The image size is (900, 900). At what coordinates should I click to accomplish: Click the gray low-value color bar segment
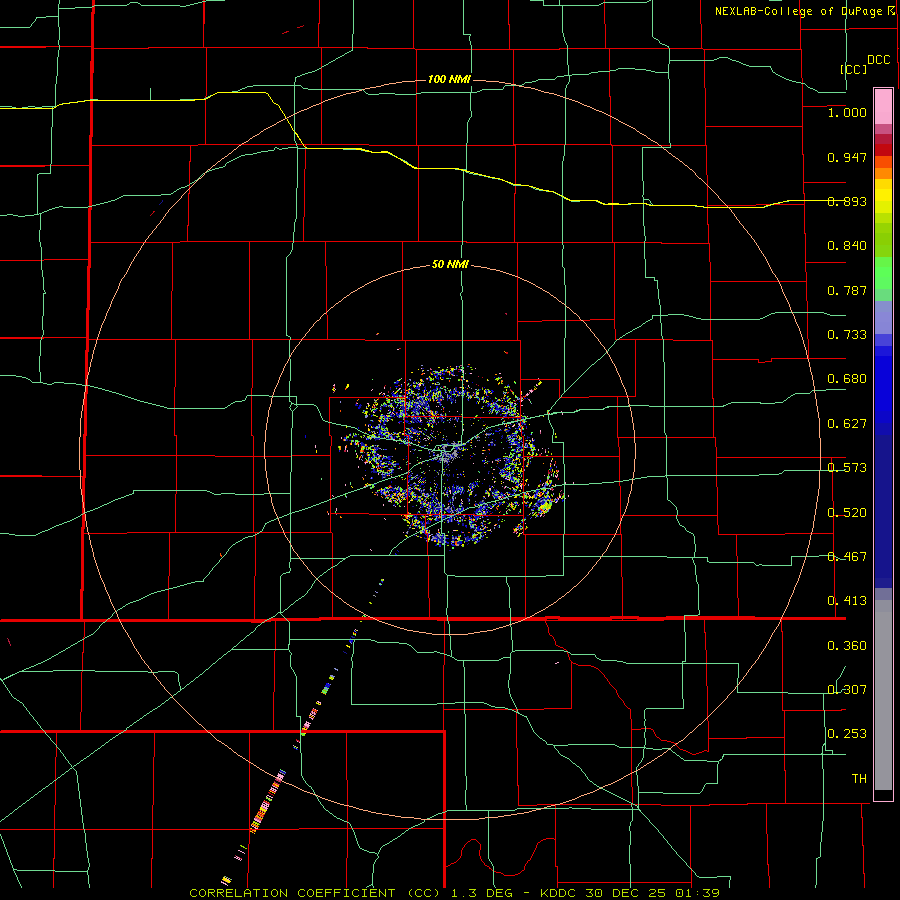[883, 695]
